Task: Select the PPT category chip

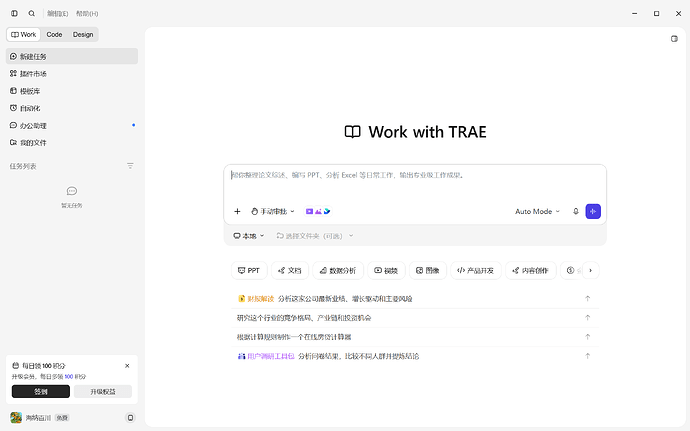Action: point(249,270)
